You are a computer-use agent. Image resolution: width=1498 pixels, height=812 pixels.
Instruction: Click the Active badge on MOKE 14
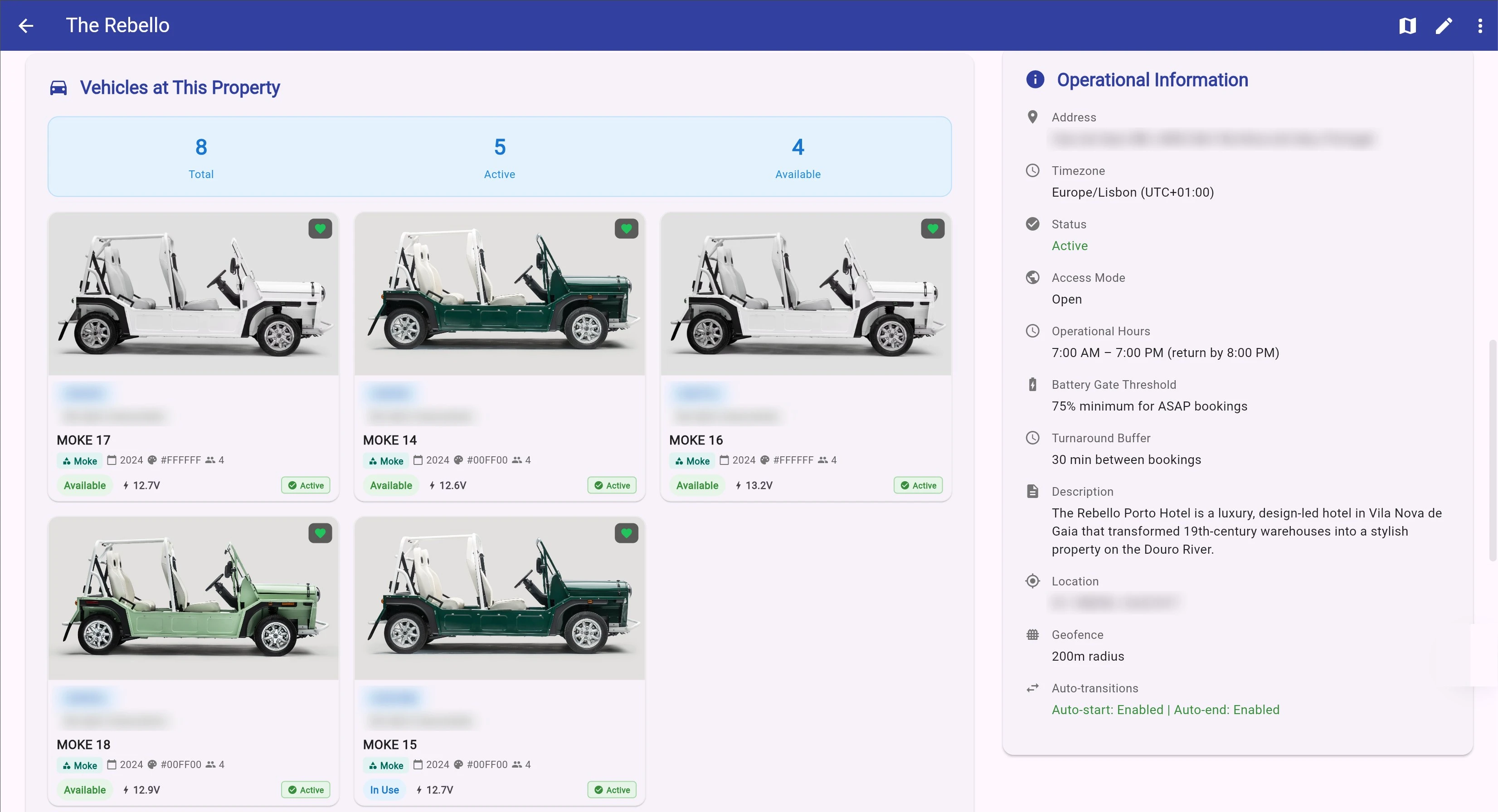coord(612,485)
